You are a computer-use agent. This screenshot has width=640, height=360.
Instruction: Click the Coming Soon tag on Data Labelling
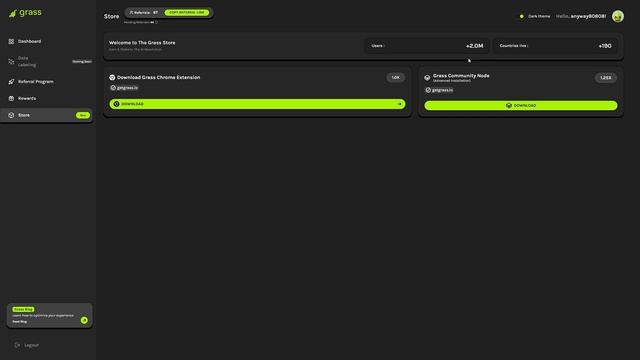pyautogui.click(x=82, y=62)
